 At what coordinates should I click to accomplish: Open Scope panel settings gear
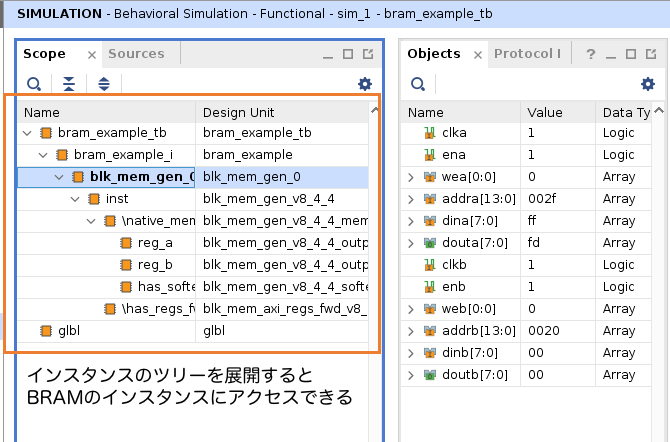coord(365,85)
